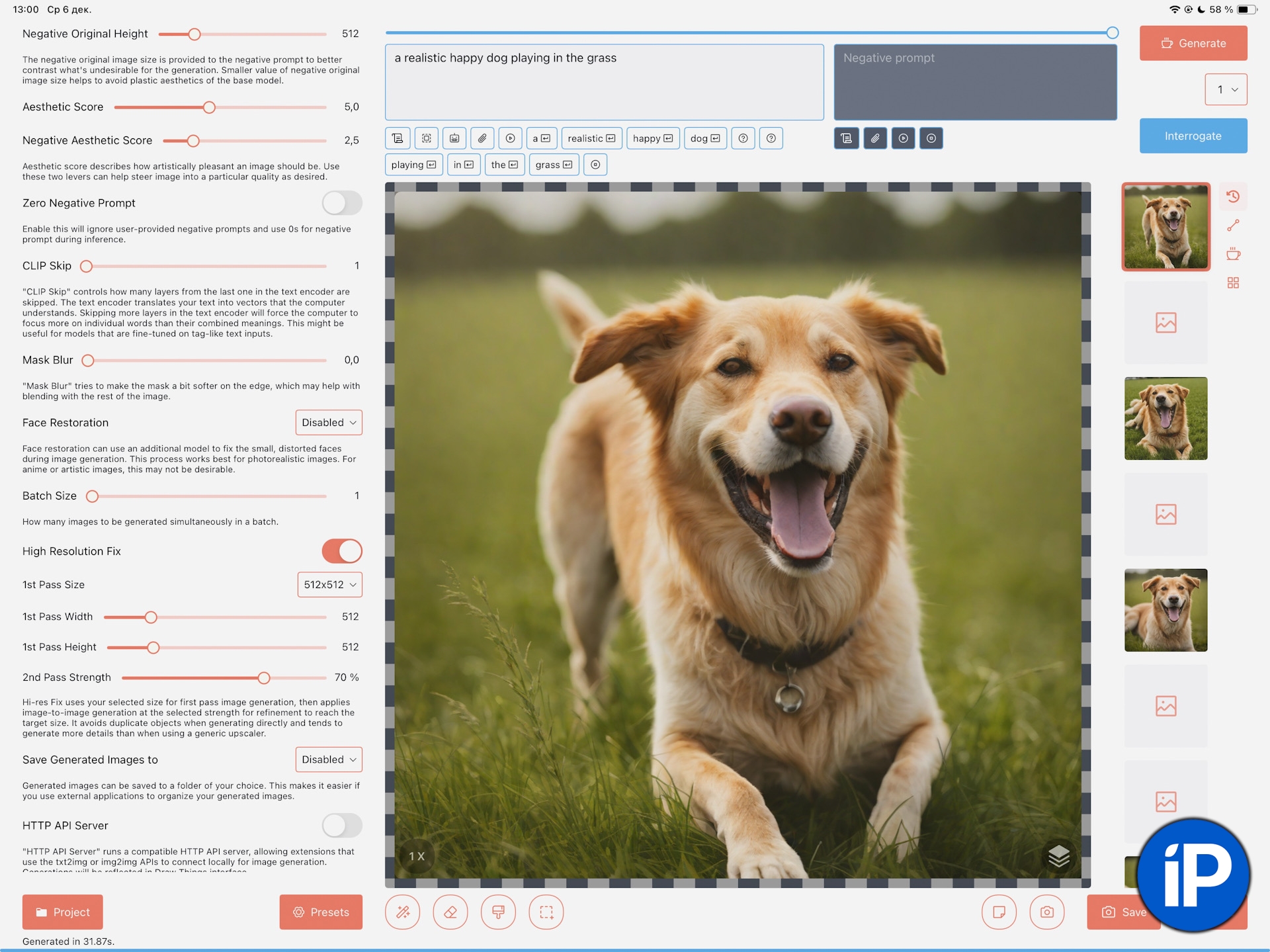Click the Aesthetic Score slider handle

[x=209, y=107]
